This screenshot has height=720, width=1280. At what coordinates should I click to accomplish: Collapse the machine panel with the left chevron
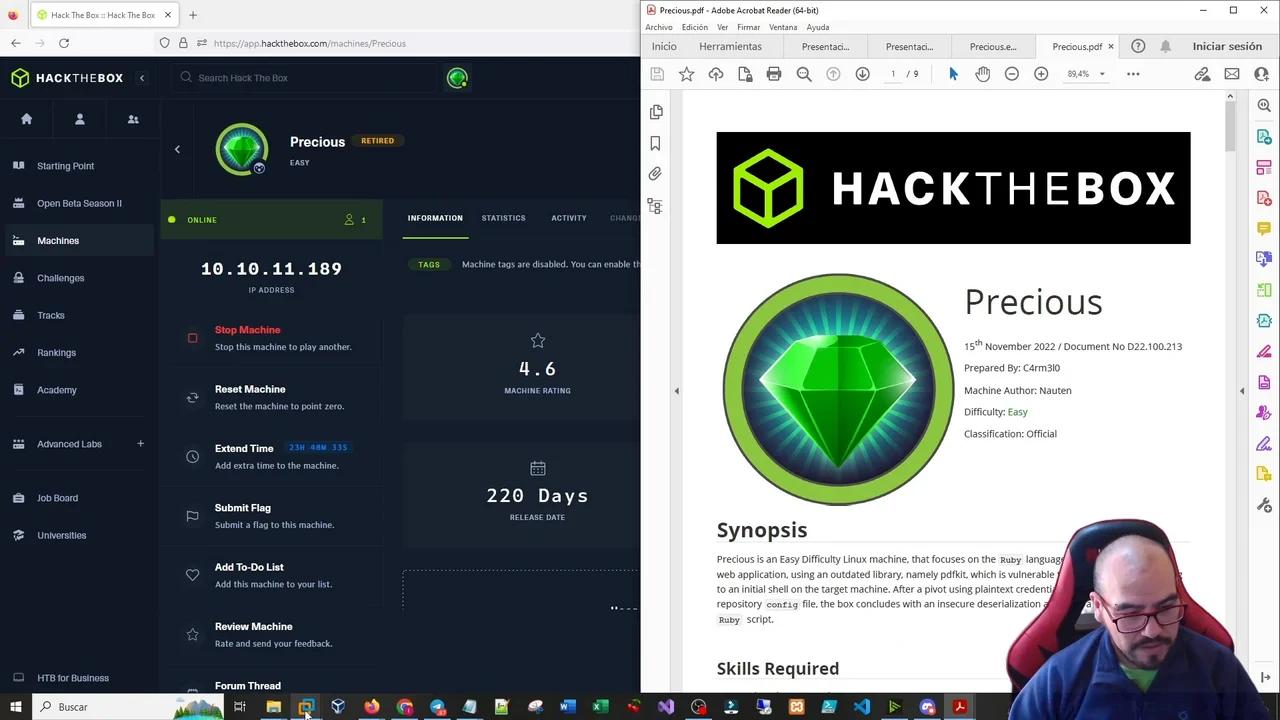coord(177,148)
